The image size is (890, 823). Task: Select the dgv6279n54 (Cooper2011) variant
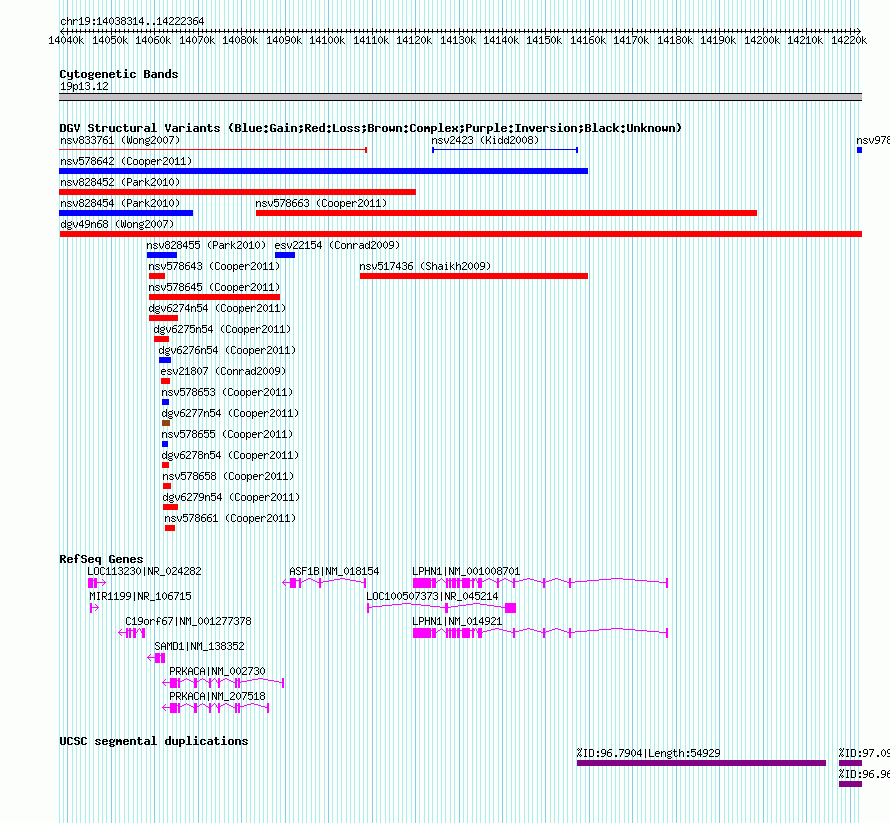pos(170,507)
